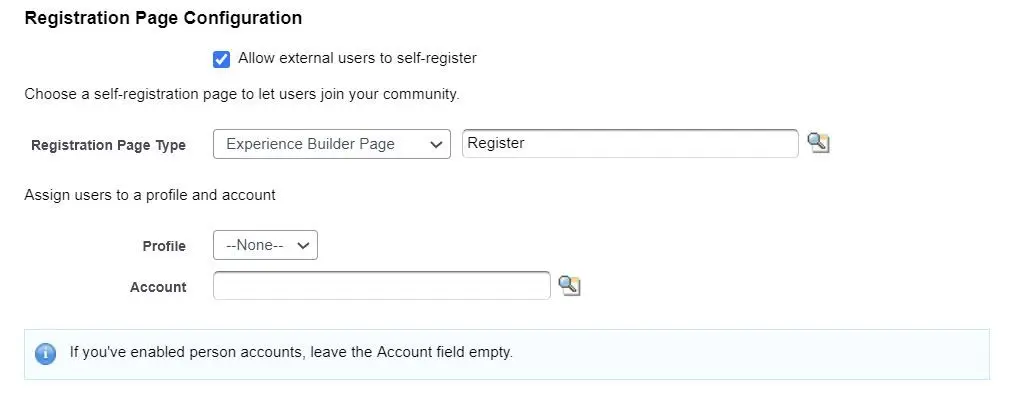Click the Registration Page Configuration heading

point(163,18)
